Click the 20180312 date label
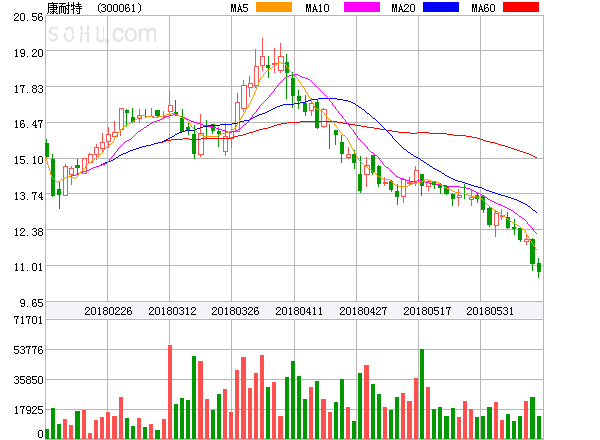The height and width of the screenshot is (440, 600). (x=172, y=311)
